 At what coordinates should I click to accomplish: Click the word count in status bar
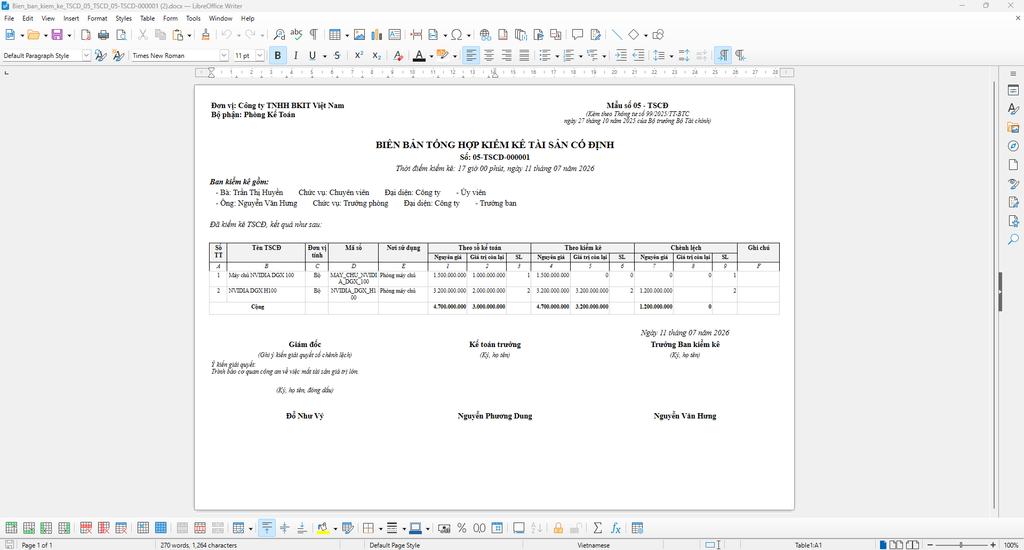pos(199,545)
